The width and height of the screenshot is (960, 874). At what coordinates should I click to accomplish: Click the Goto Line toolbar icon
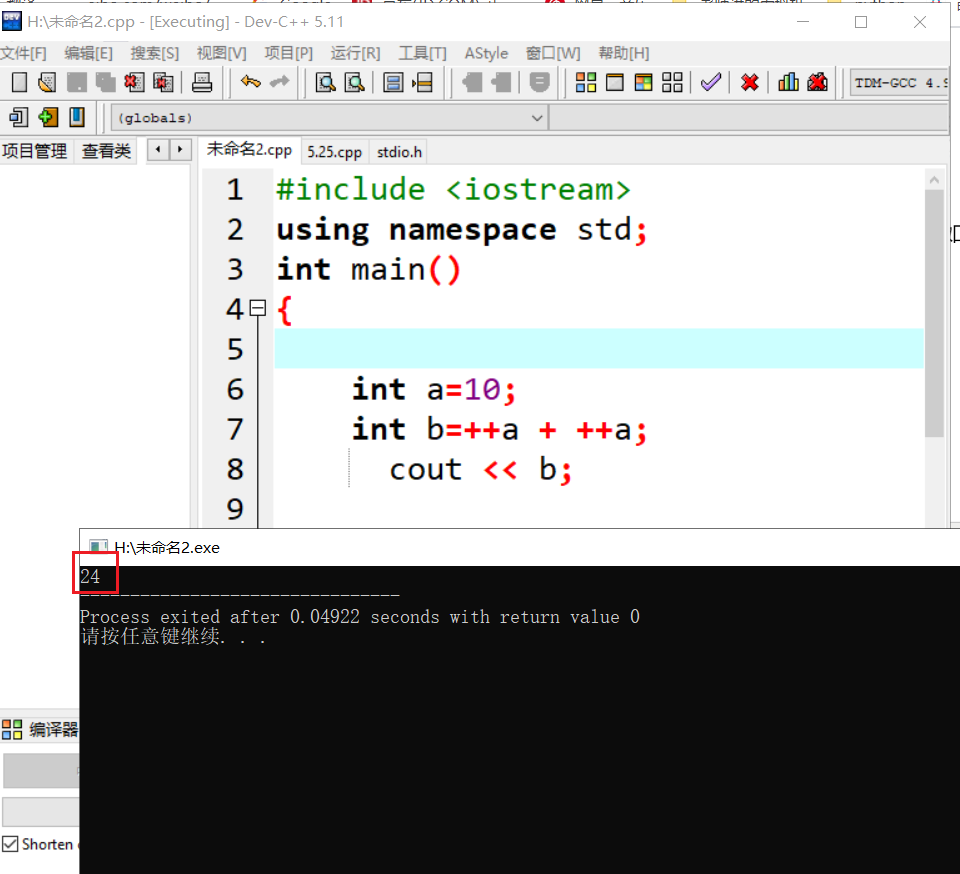422,81
